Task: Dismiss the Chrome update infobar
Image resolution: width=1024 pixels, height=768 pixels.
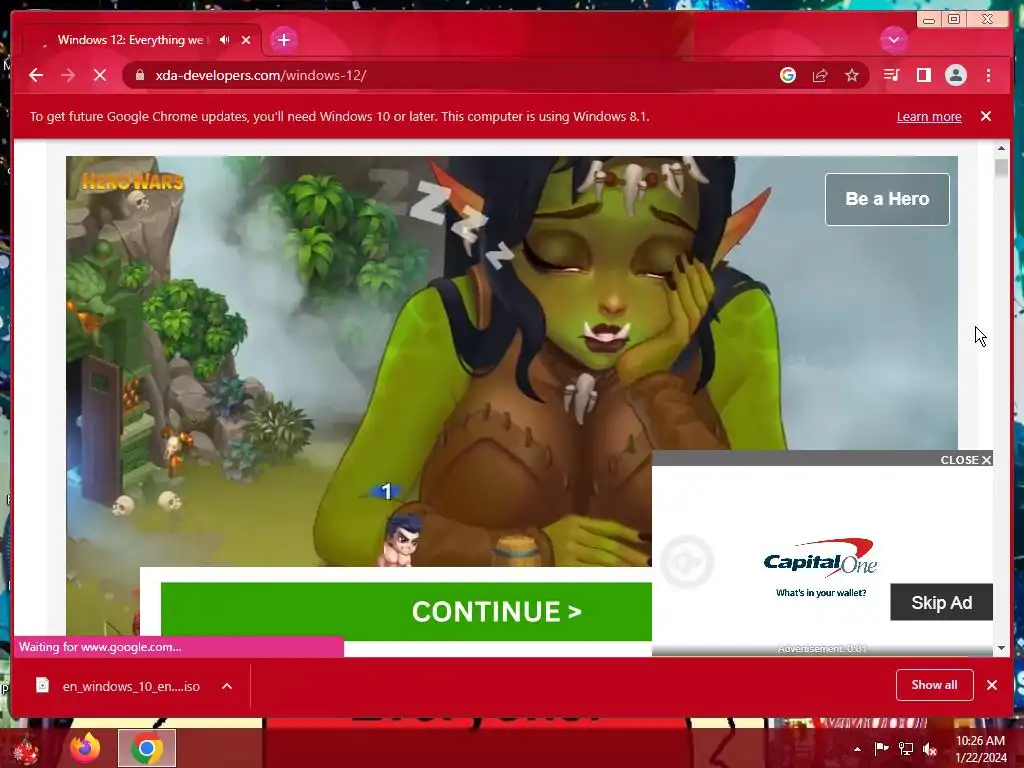Action: click(x=986, y=116)
